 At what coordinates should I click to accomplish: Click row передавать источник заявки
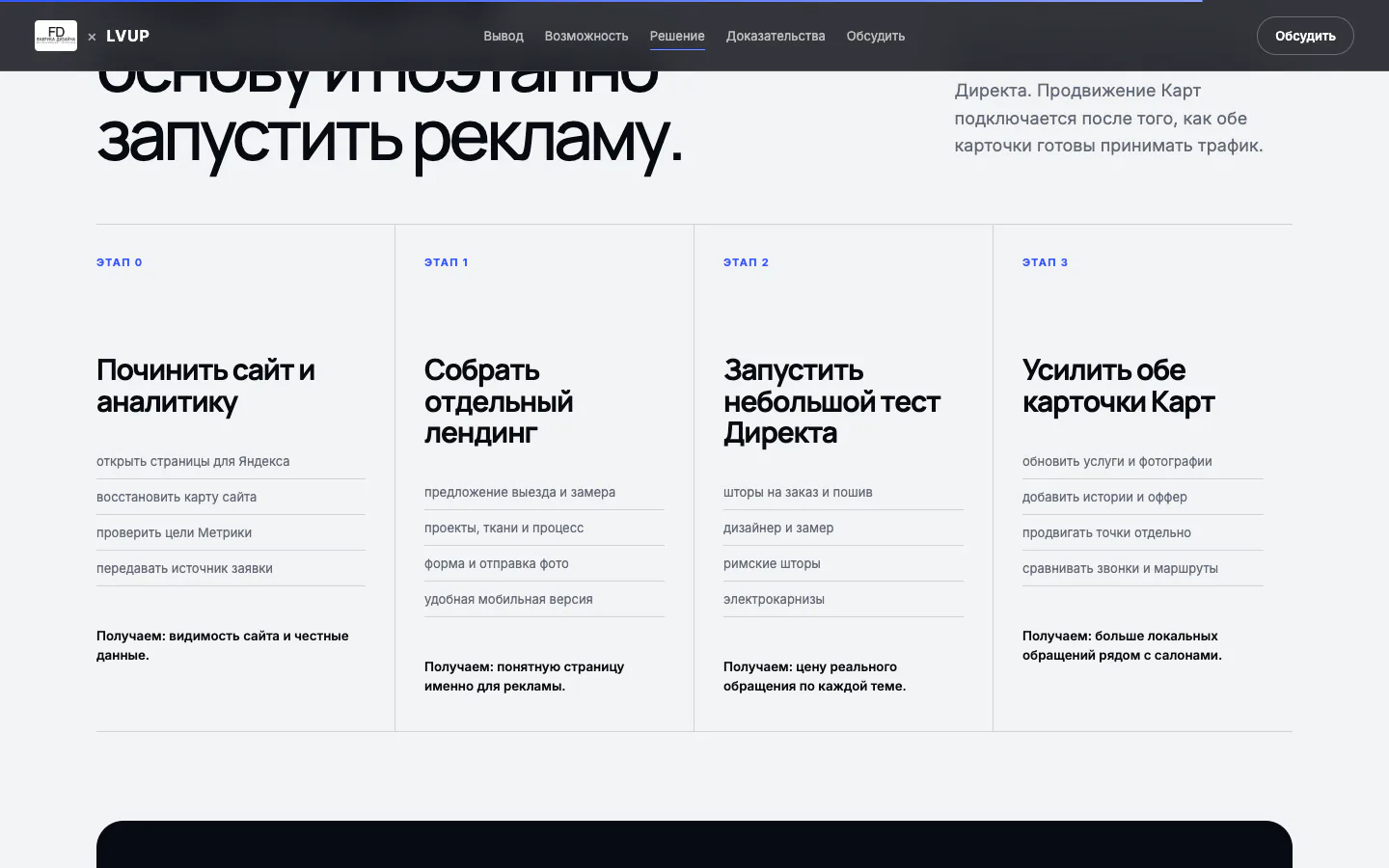[x=231, y=568]
